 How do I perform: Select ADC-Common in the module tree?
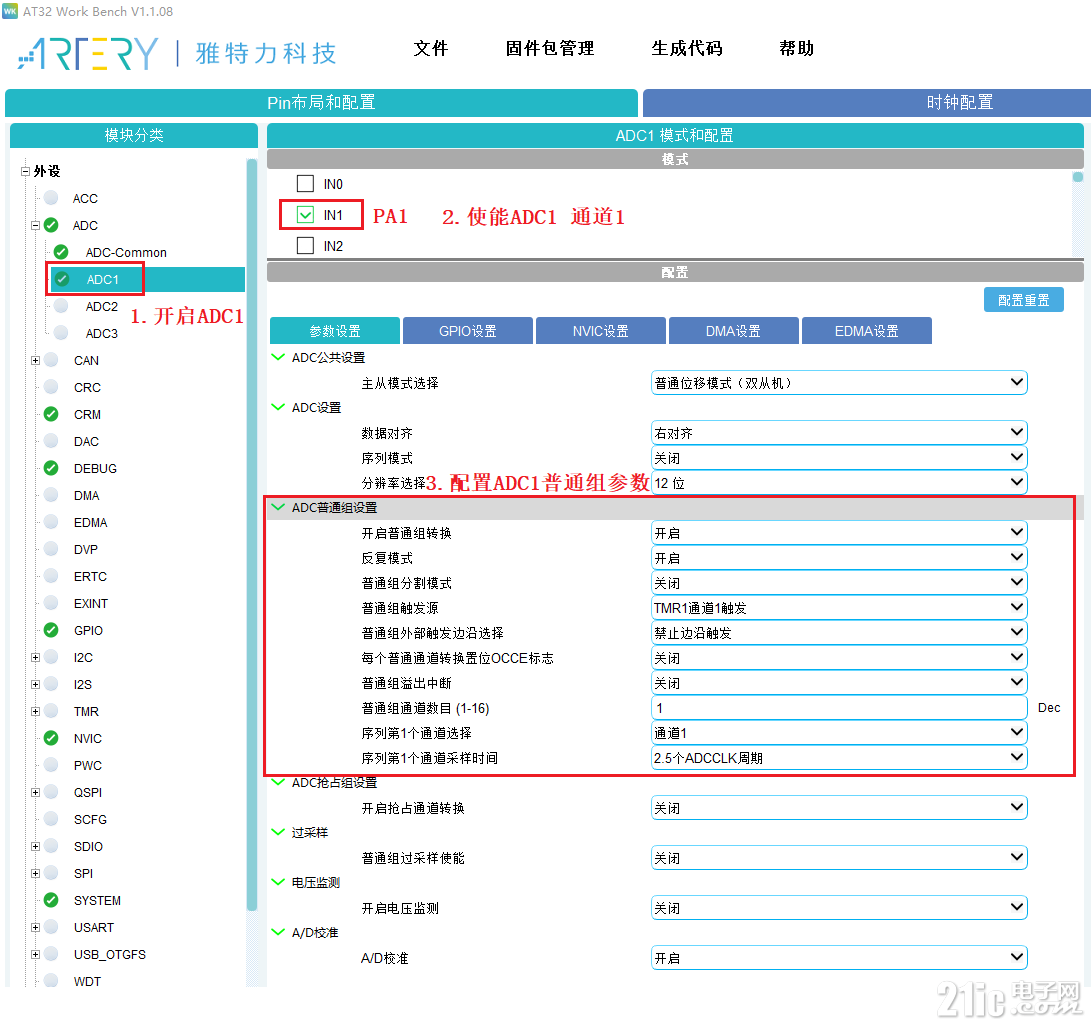pyautogui.click(x=126, y=253)
